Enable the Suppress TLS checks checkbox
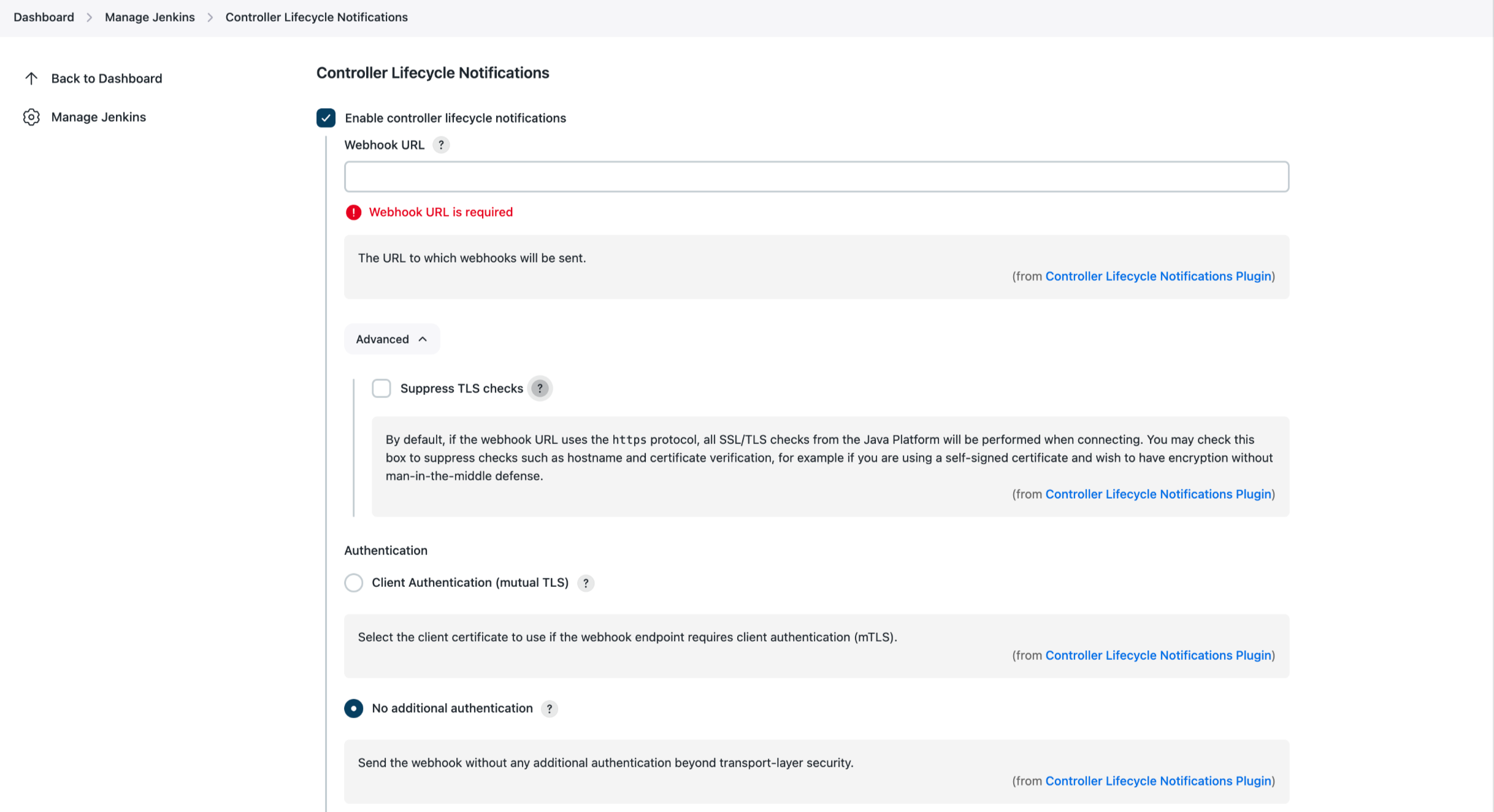This screenshot has height=812, width=1494. pos(381,388)
